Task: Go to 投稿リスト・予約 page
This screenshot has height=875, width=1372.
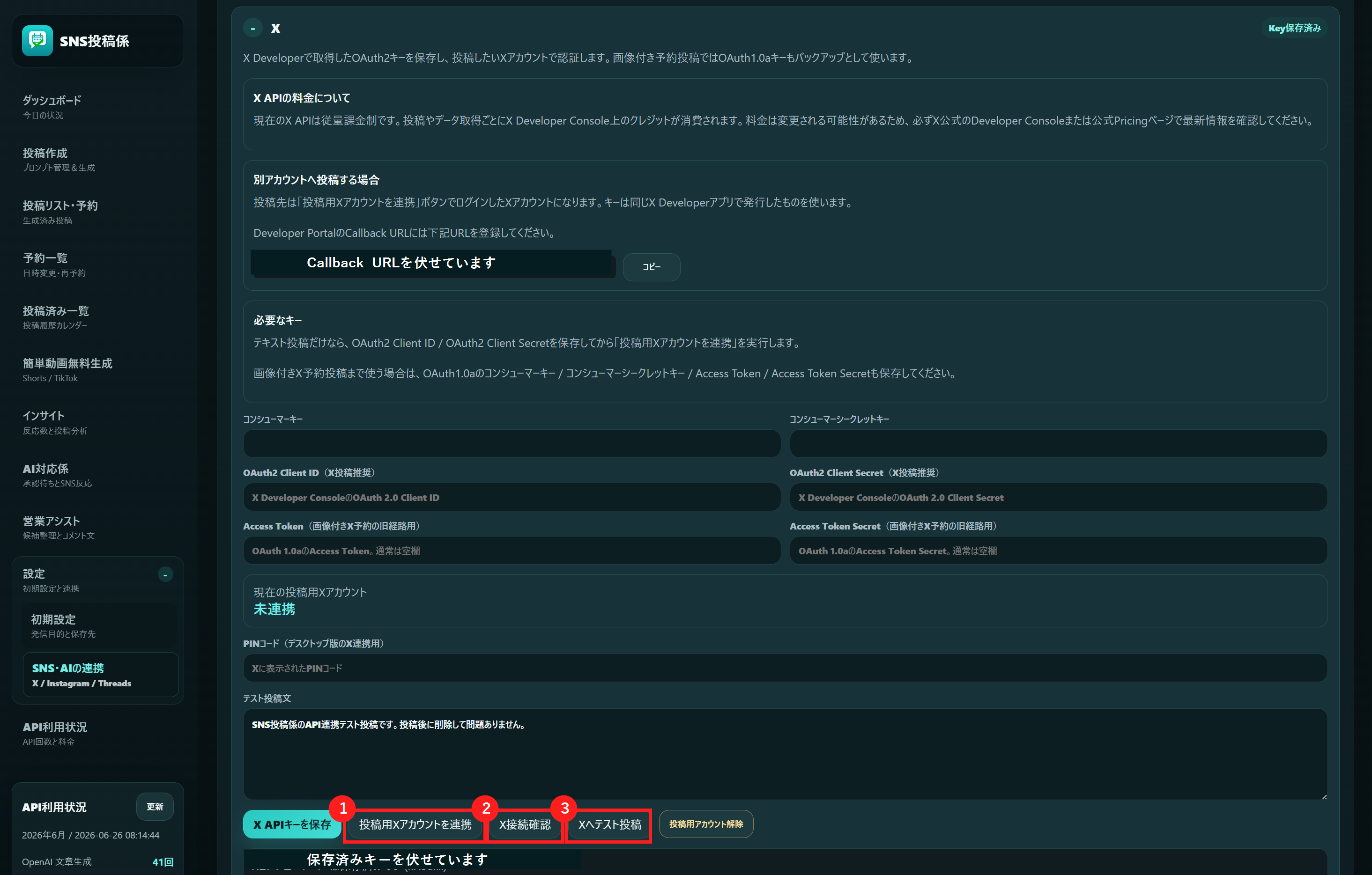Action: point(97,213)
